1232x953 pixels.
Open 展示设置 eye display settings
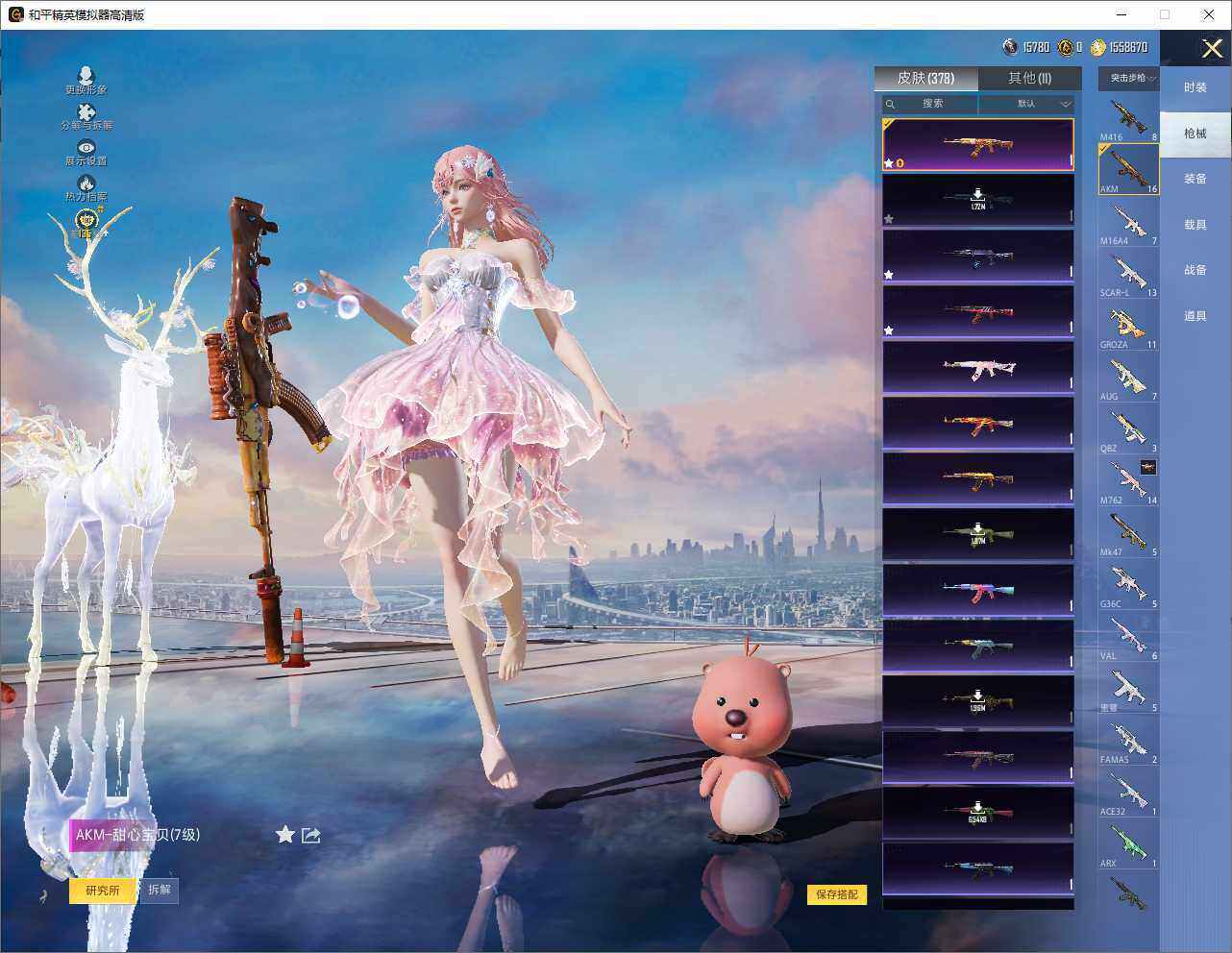coord(86,147)
